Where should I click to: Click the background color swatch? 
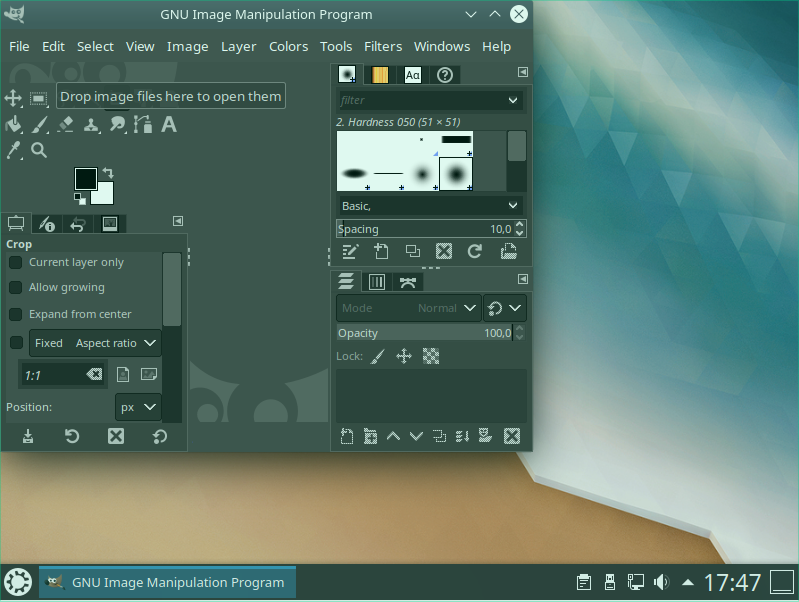pyautogui.click(x=105, y=196)
